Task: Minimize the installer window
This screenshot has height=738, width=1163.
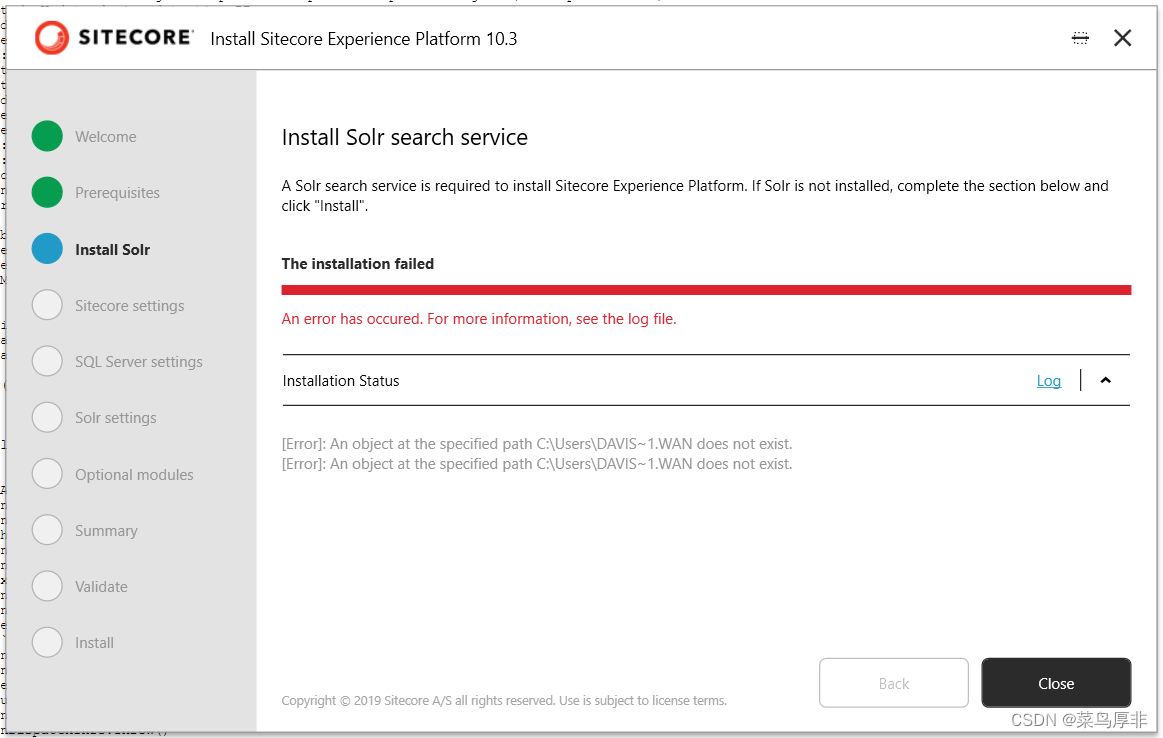Action: point(1079,38)
